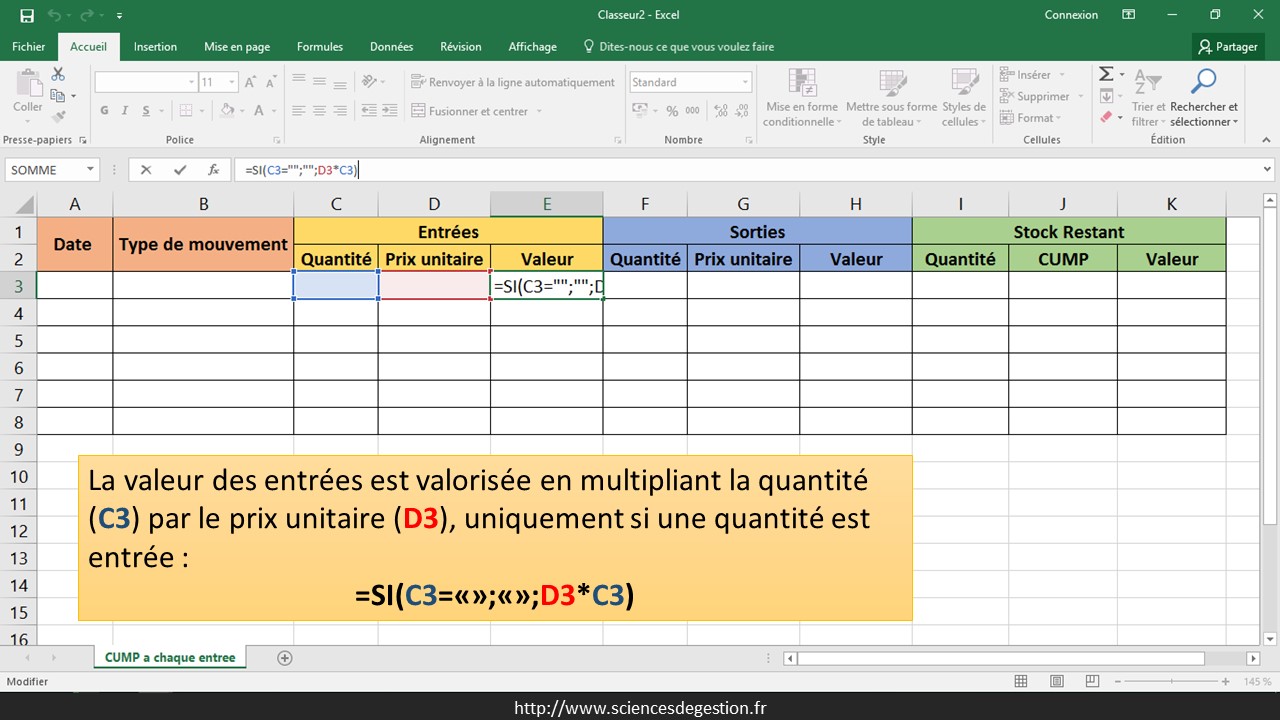The height and width of the screenshot is (720, 1280).
Task: Click the Partager button
Action: (x=1229, y=47)
